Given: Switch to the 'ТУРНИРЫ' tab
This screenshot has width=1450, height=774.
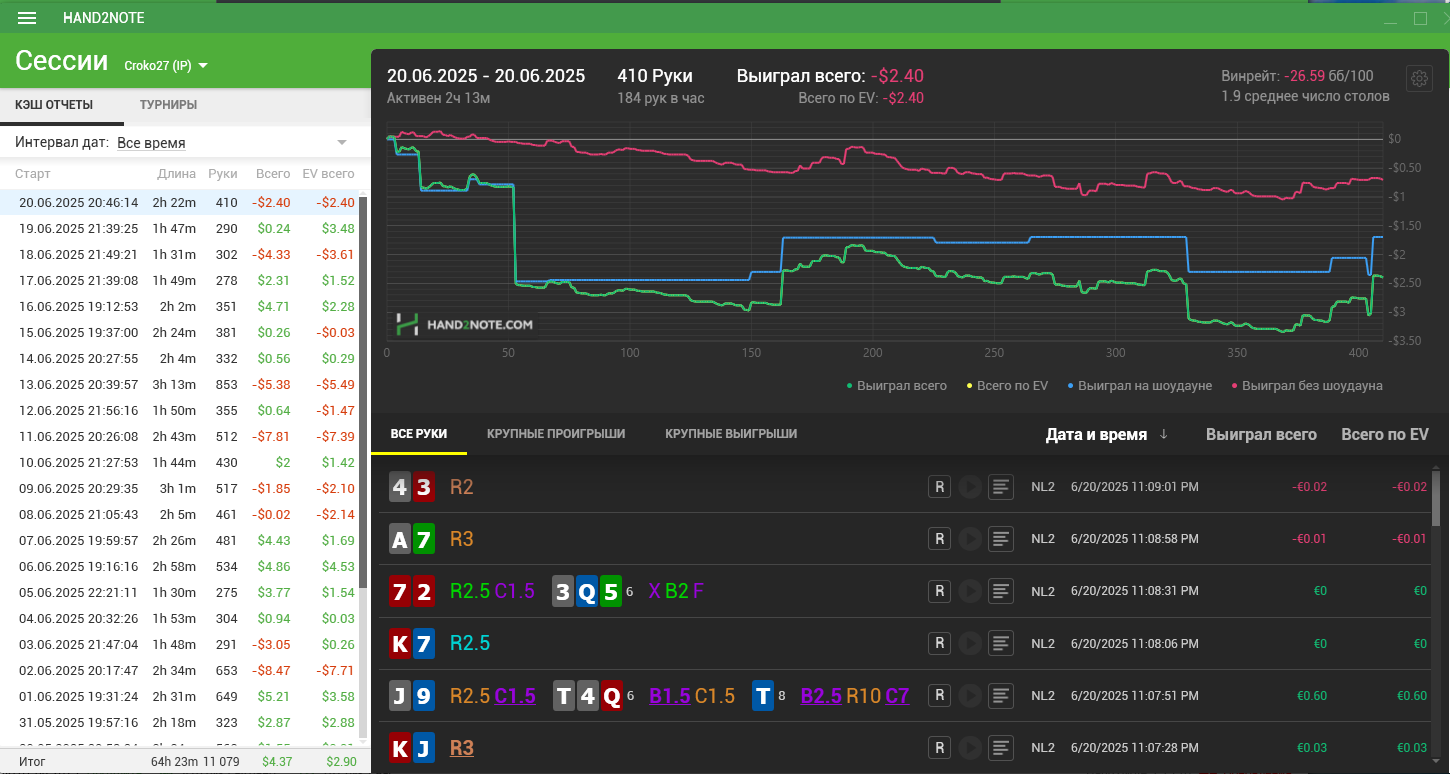Looking at the screenshot, I should point(168,105).
